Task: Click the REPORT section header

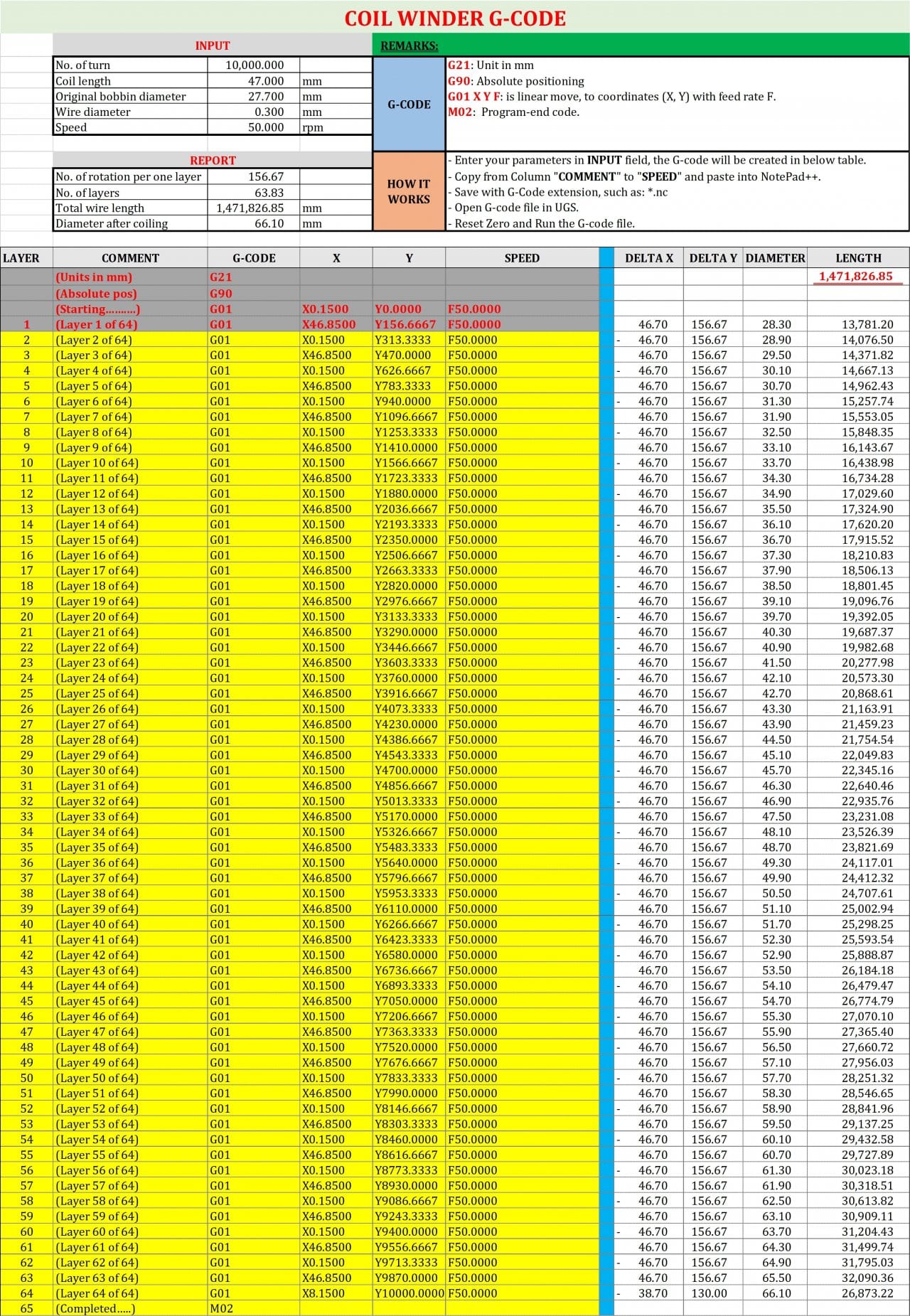Action: click(213, 161)
